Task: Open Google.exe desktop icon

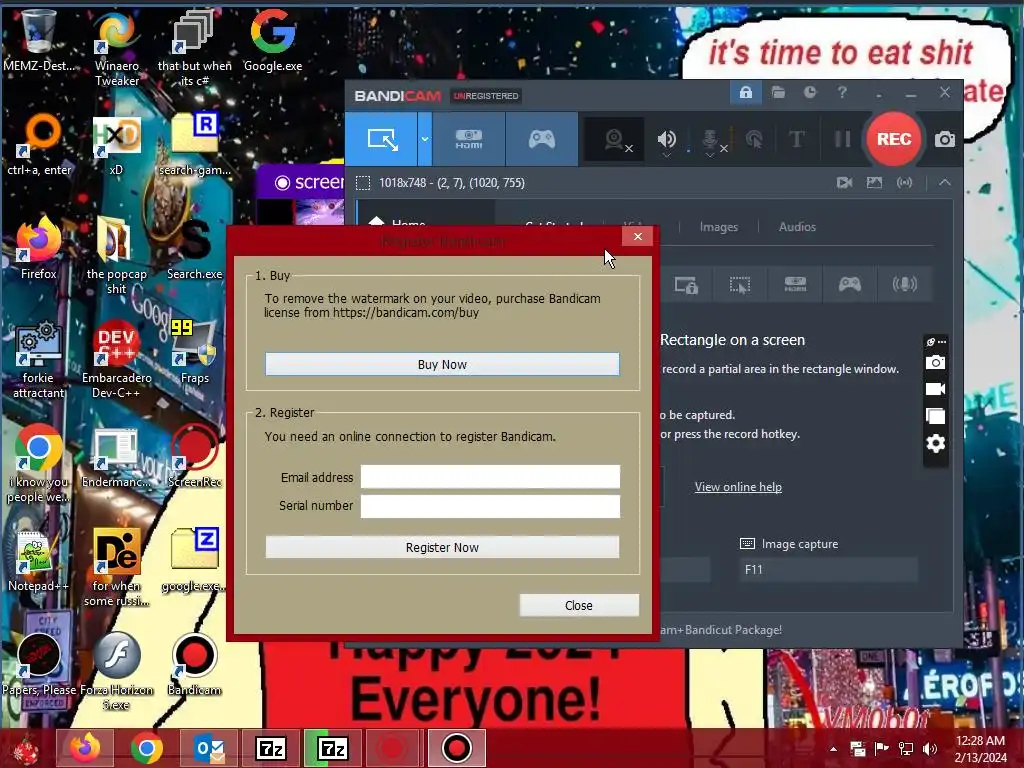Action: click(x=272, y=39)
